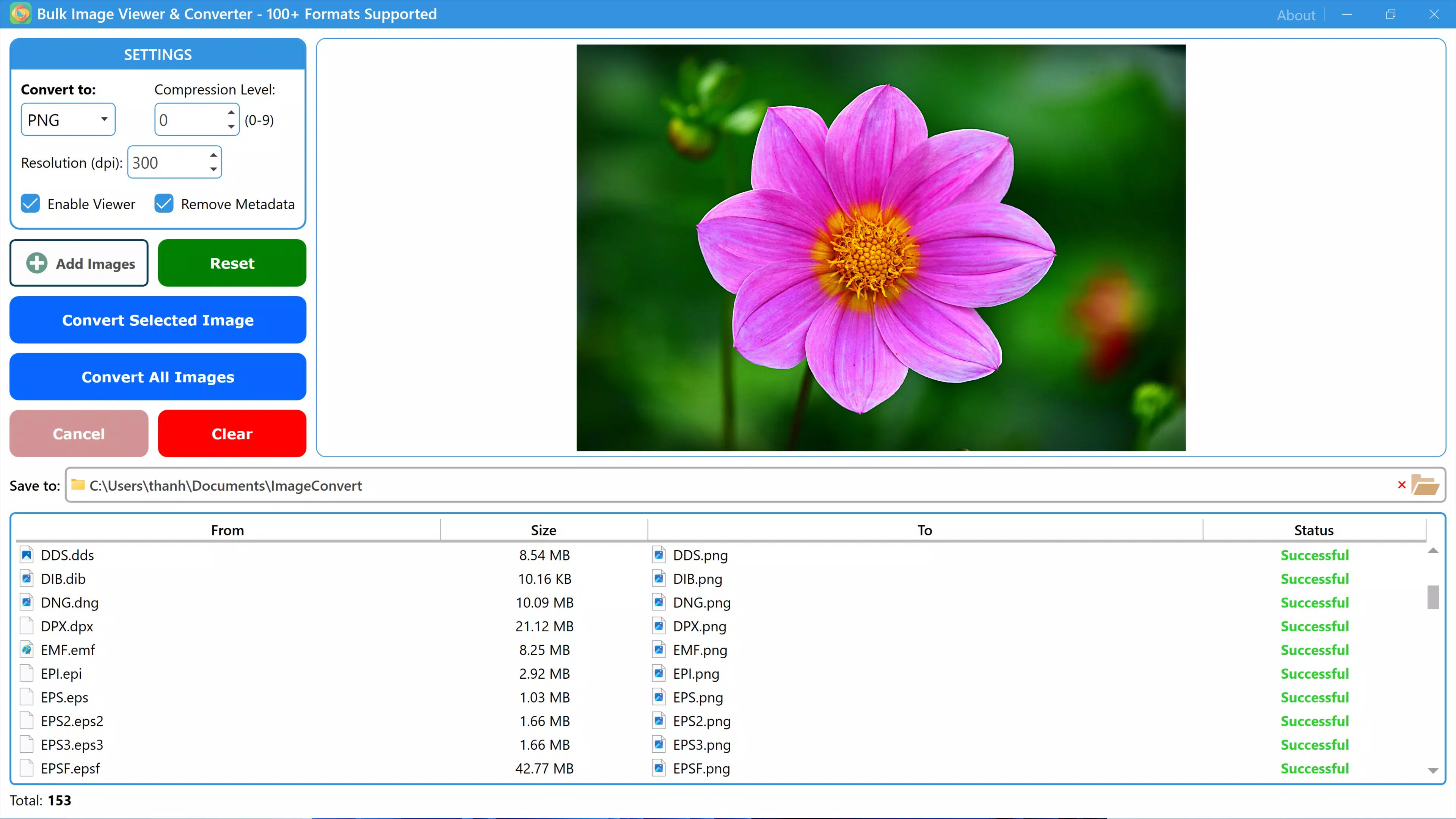Viewport: 1456px width, 819px height.
Task: Toggle the Enable Viewer checkbox
Action: (30, 204)
